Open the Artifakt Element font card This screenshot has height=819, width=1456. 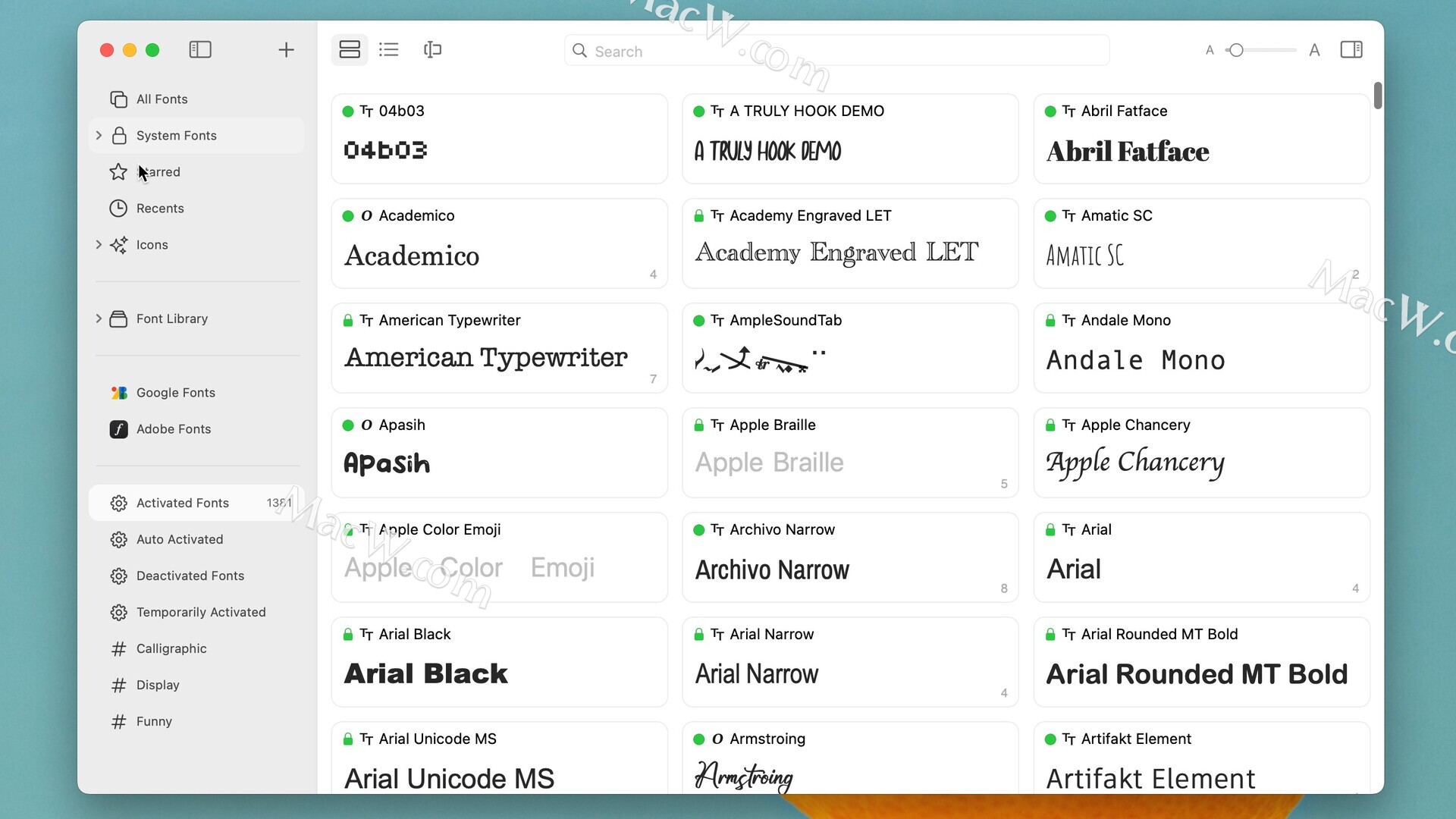point(1202,758)
